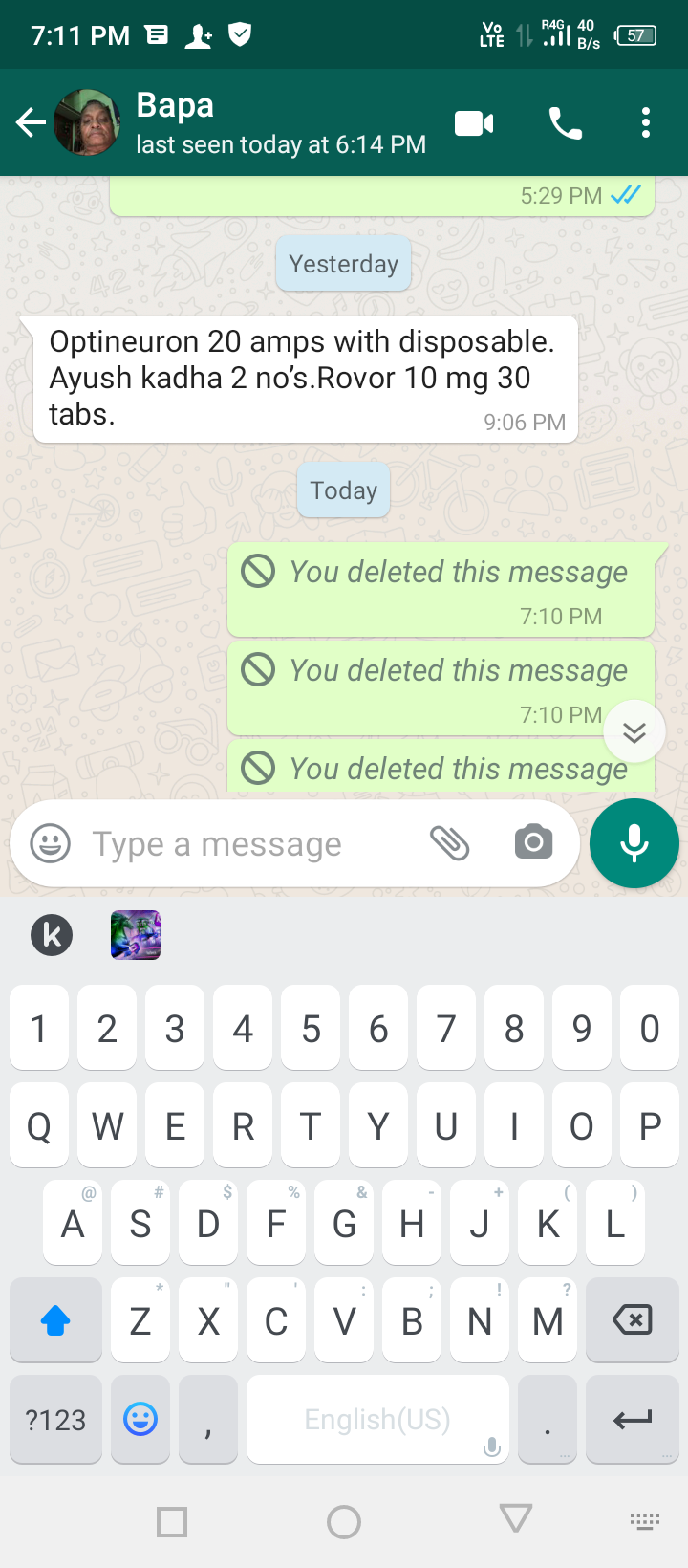
Task: Open the emoji picker in message field
Action: click(51, 844)
